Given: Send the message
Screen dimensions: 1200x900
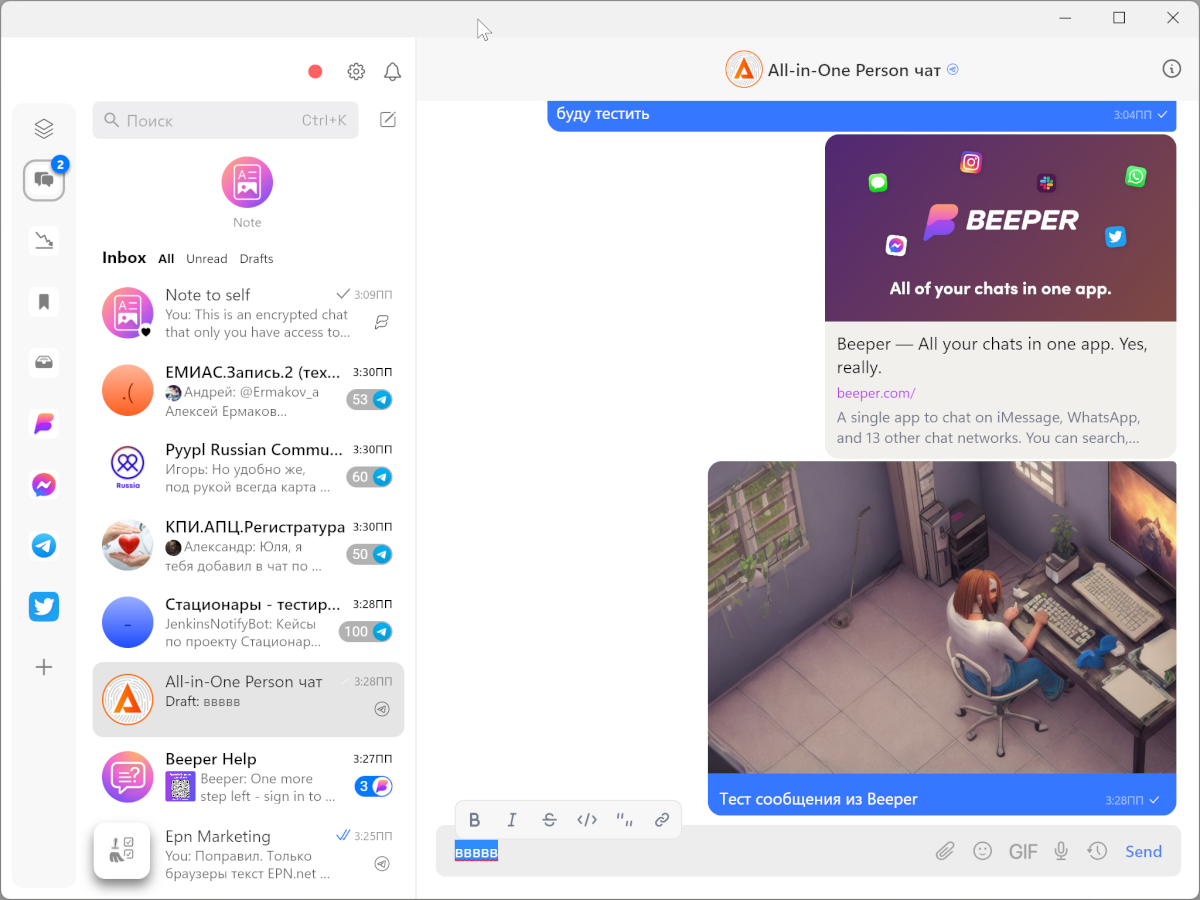Looking at the screenshot, I should [x=1143, y=852].
